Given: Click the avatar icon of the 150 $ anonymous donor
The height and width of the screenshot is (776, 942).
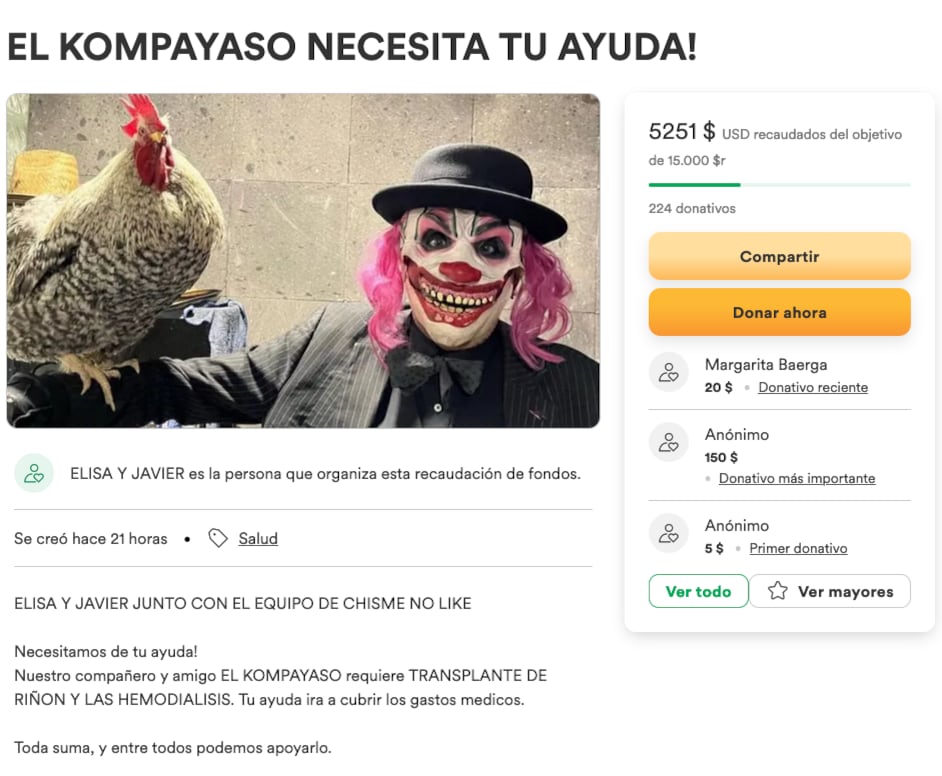Looking at the screenshot, I should point(669,442).
